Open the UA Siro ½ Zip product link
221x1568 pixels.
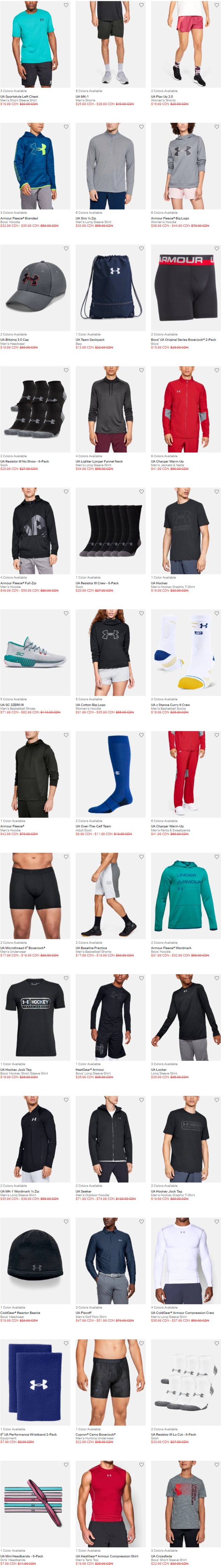86,218
